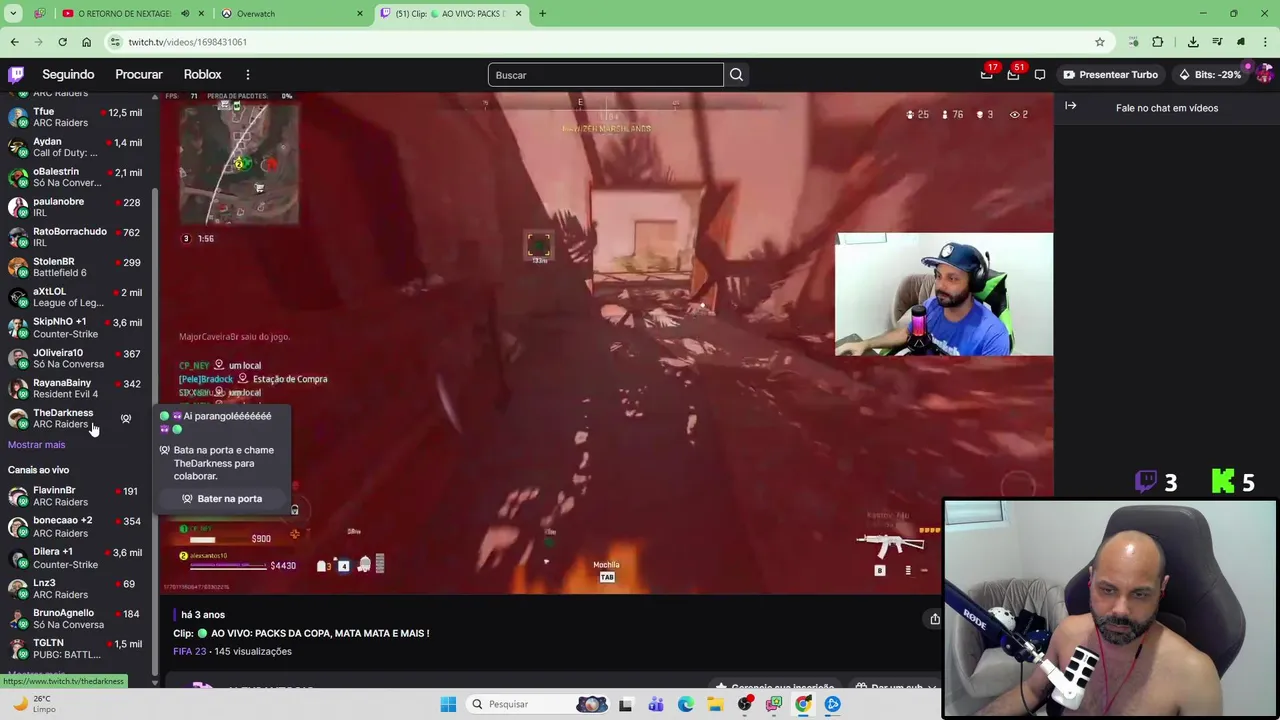
Task: Open Twitch drops inbox with 51 badge
Action: 1013,75
